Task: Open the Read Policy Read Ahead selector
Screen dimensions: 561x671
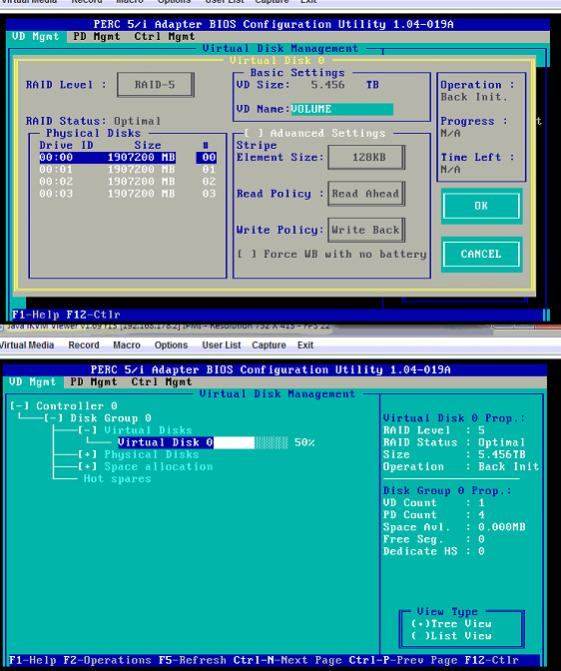Action: pyautogui.click(x=366, y=194)
